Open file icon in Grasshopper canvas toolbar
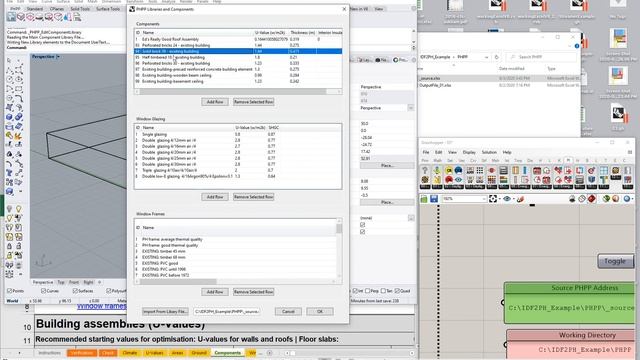The width and height of the screenshot is (640, 360). click(x=424, y=199)
